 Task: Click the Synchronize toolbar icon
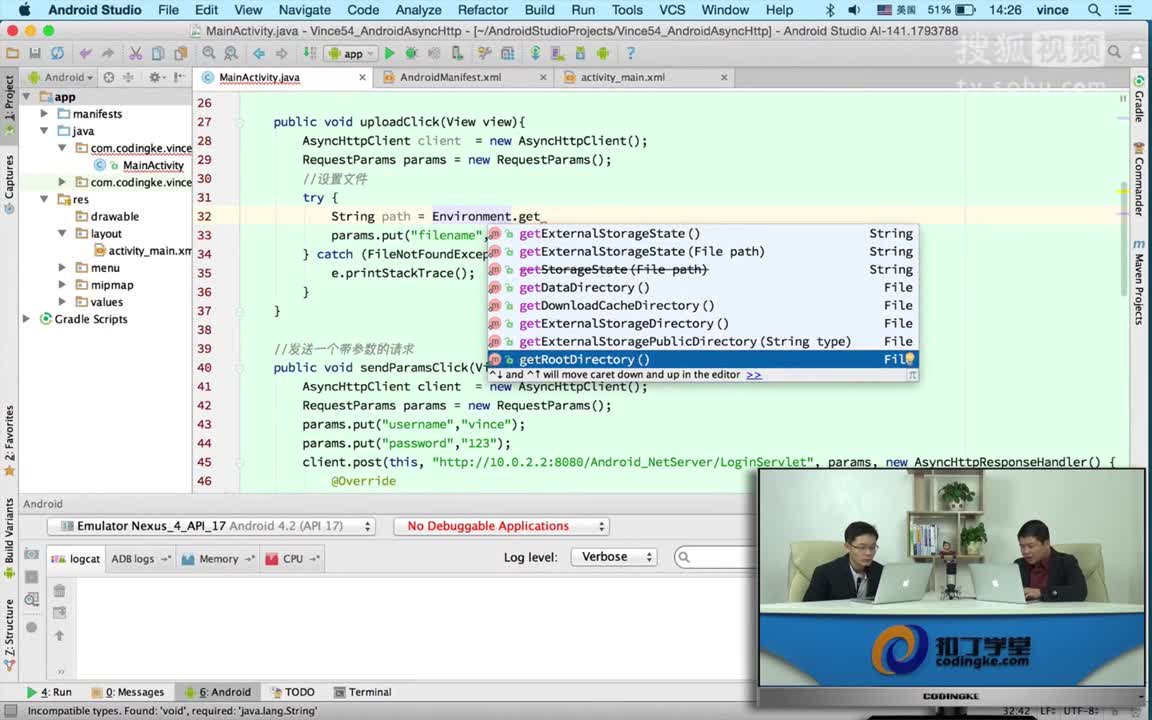pos(57,53)
